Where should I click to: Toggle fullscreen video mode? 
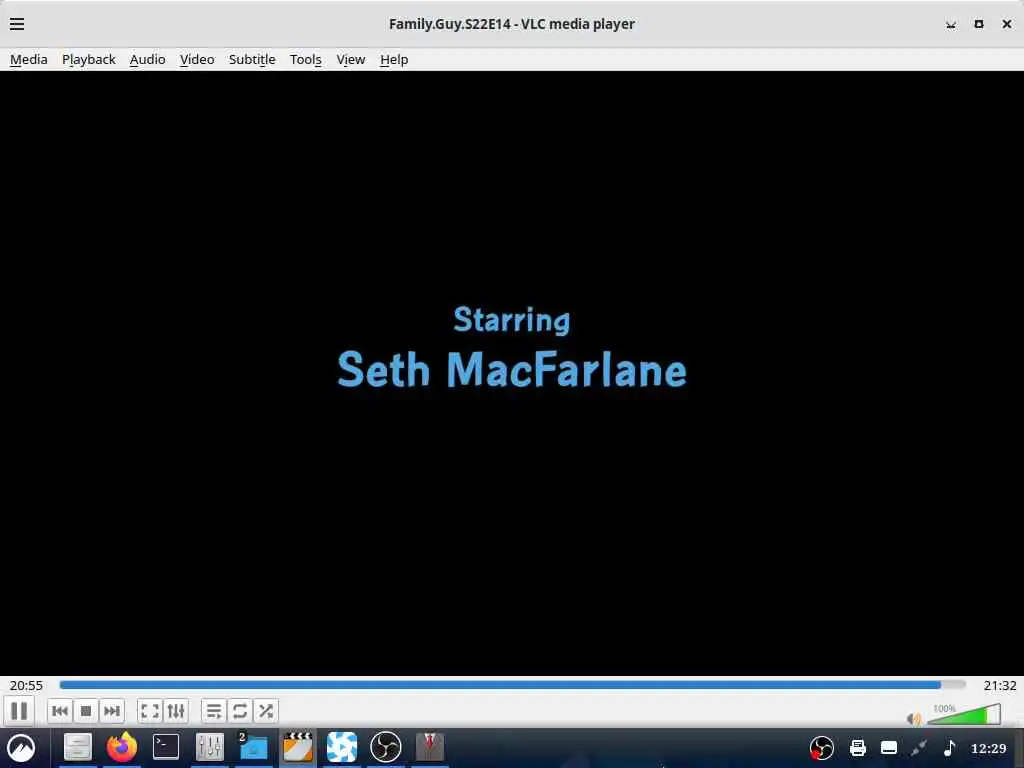[x=150, y=711]
